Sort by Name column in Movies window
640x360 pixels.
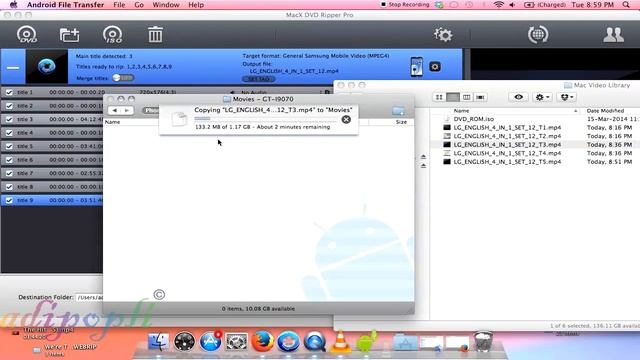click(x=113, y=122)
